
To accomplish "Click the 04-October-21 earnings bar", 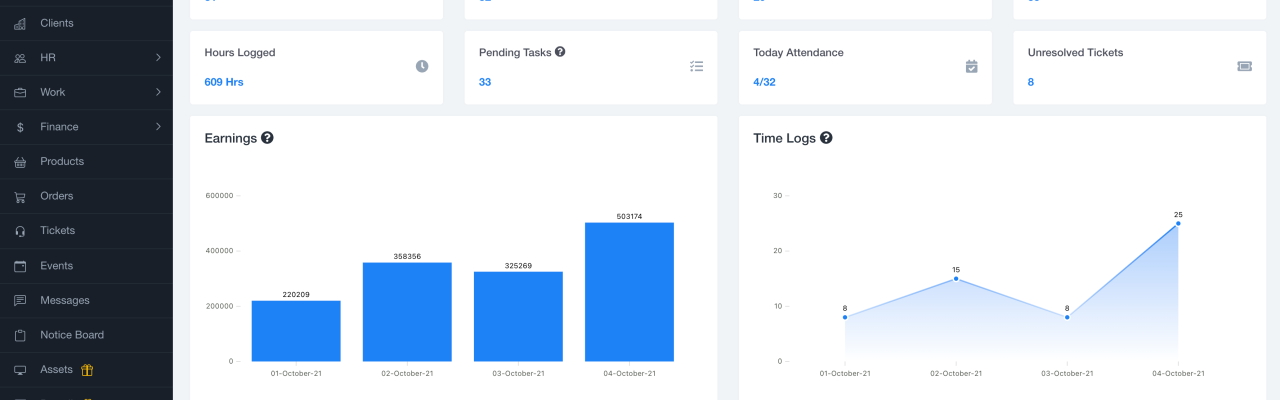I will coord(629,291).
